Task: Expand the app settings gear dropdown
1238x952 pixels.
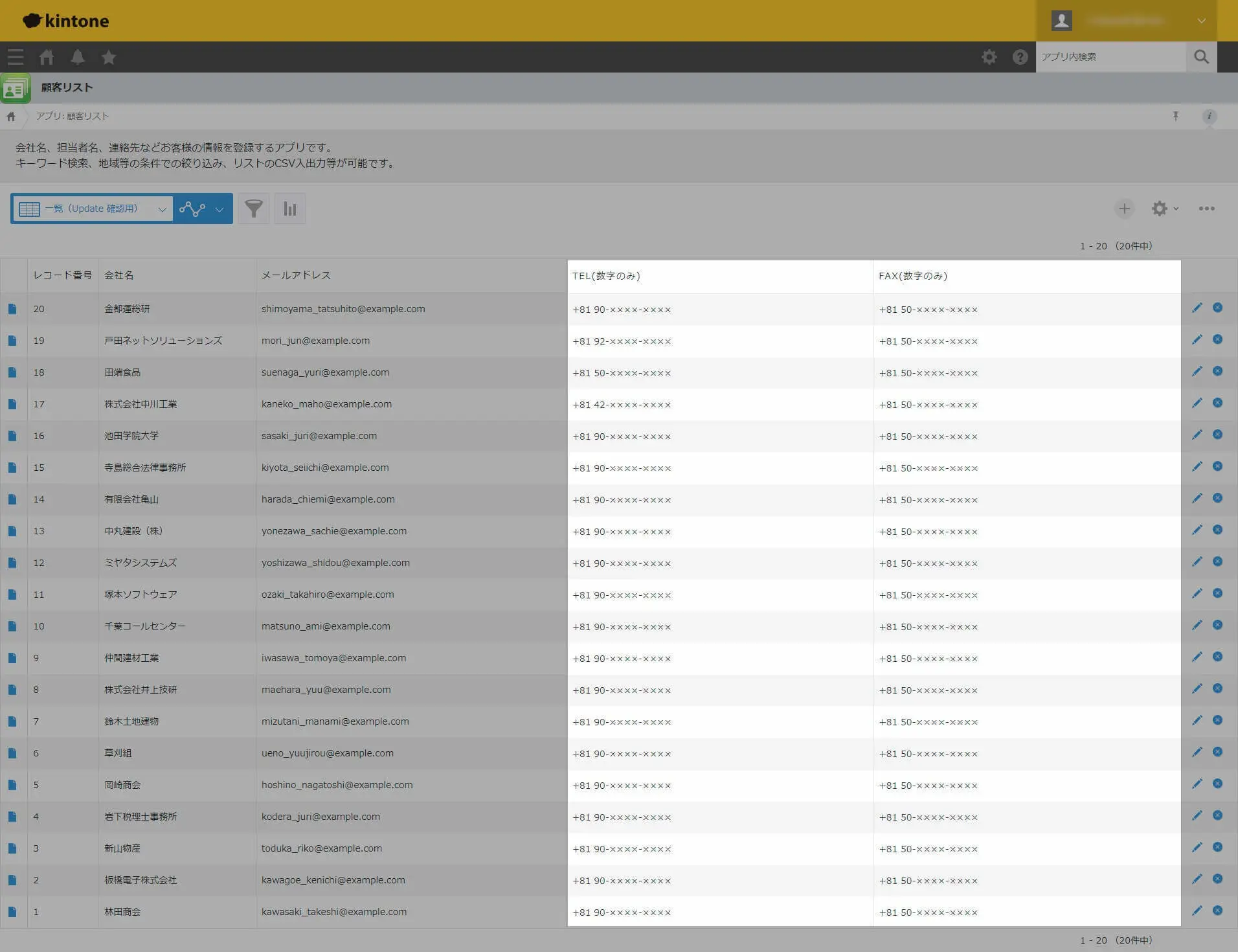Action: click(1165, 209)
